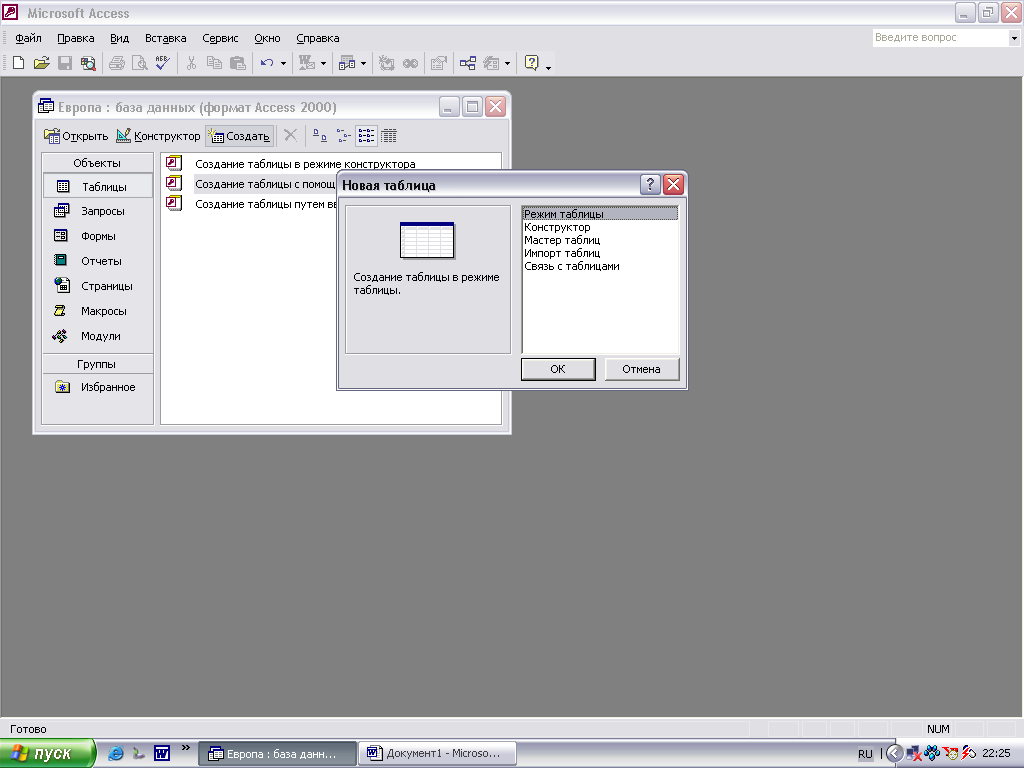Open the help question box dropdown
This screenshot has height=768, width=1024.
pos(1014,38)
